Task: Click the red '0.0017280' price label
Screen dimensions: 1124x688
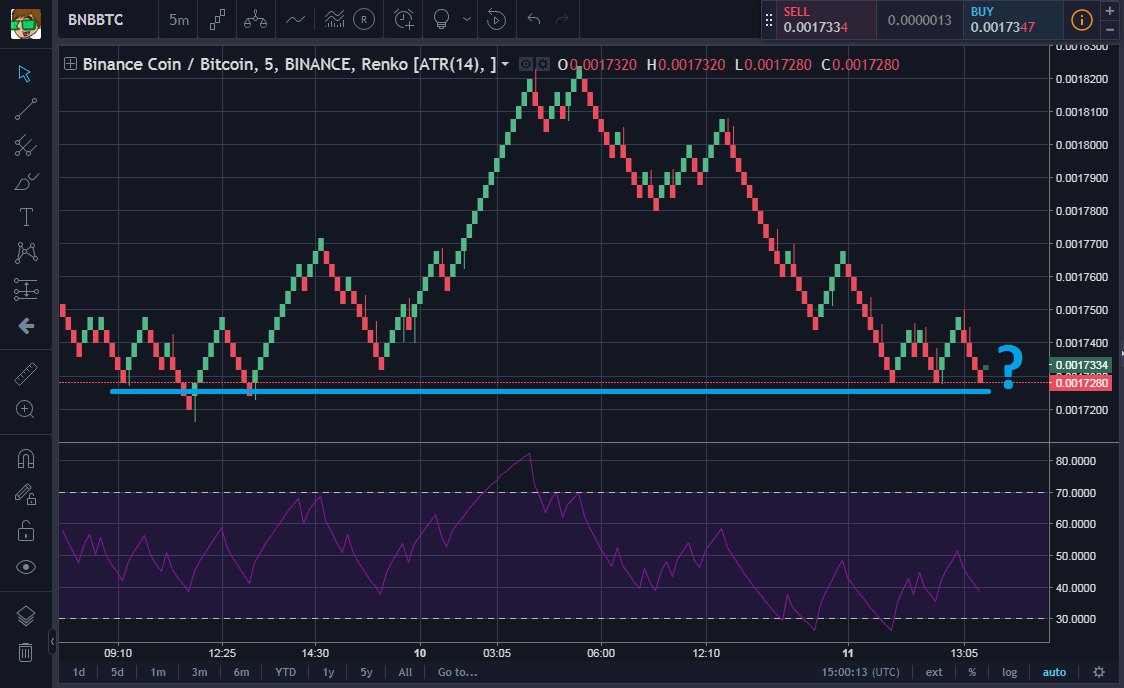Action: tap(1080, 383)
